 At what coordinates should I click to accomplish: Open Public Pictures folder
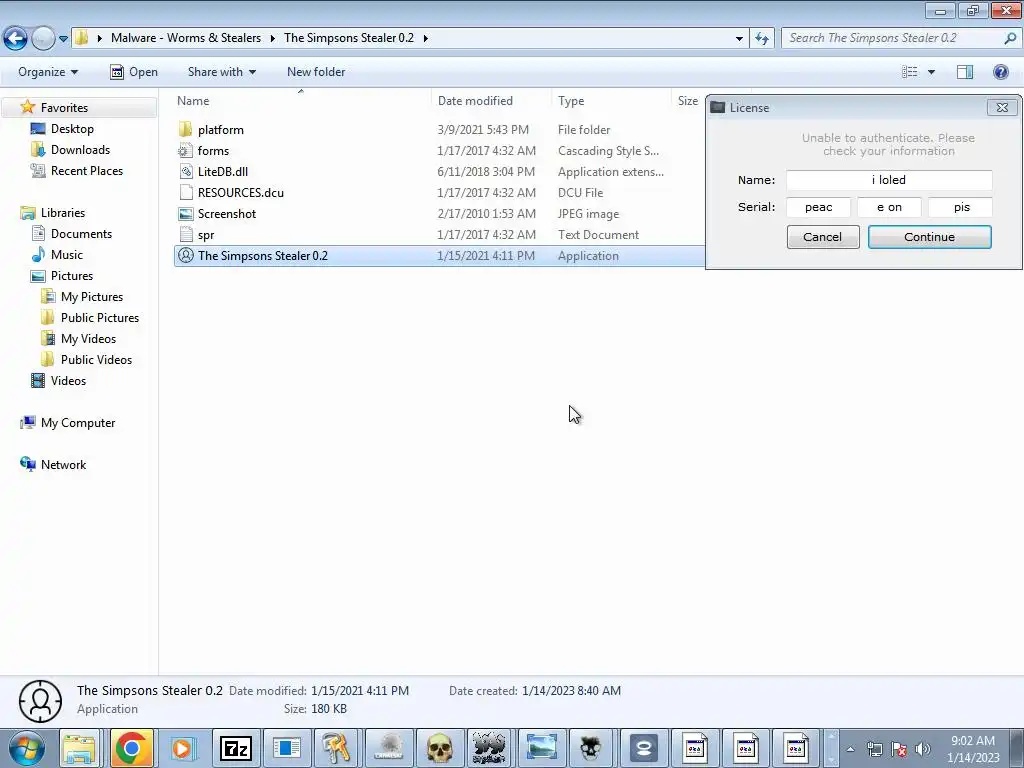point(99,317)
